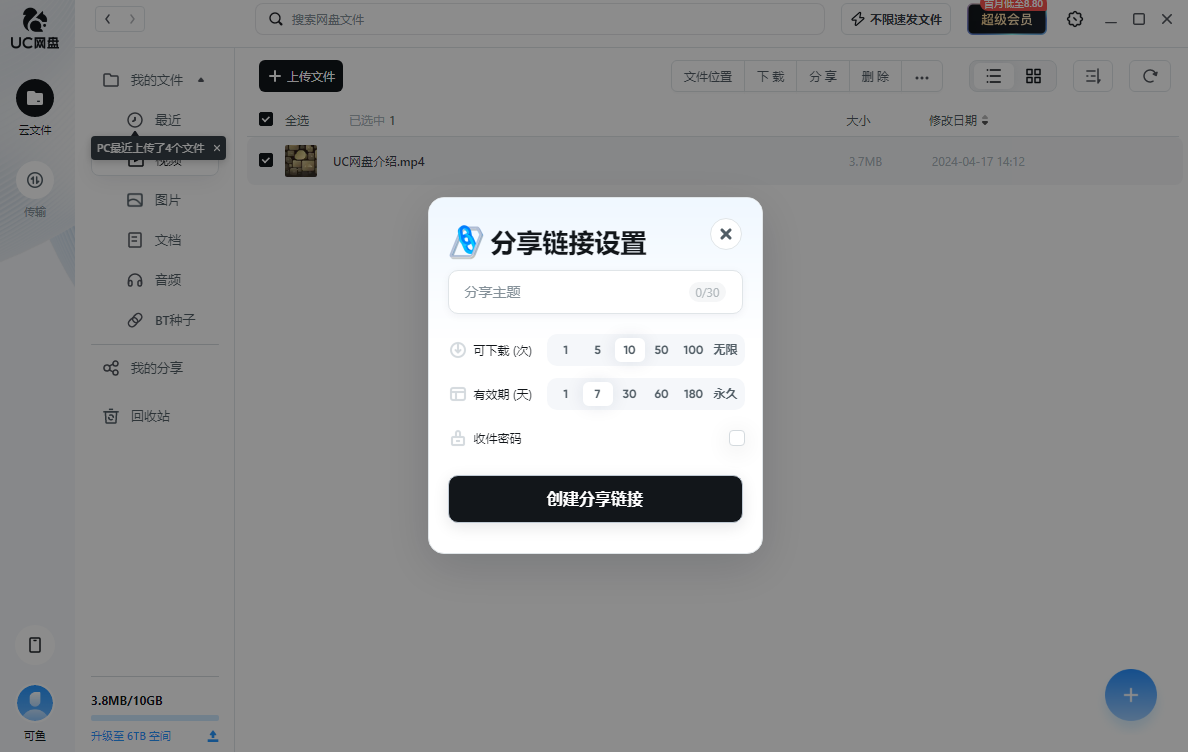The image size is (1188, 752).
Task: Switch to grid view layout
Action: 1033,76
